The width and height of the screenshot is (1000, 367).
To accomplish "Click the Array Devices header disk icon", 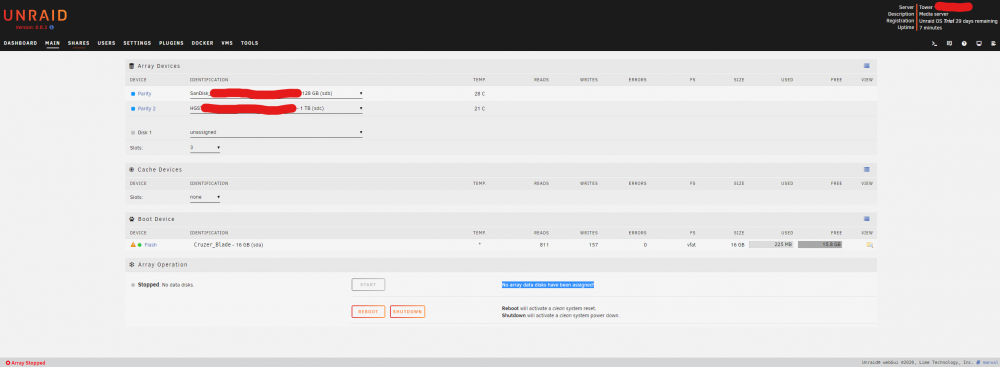I will click(x=132, y=66).
